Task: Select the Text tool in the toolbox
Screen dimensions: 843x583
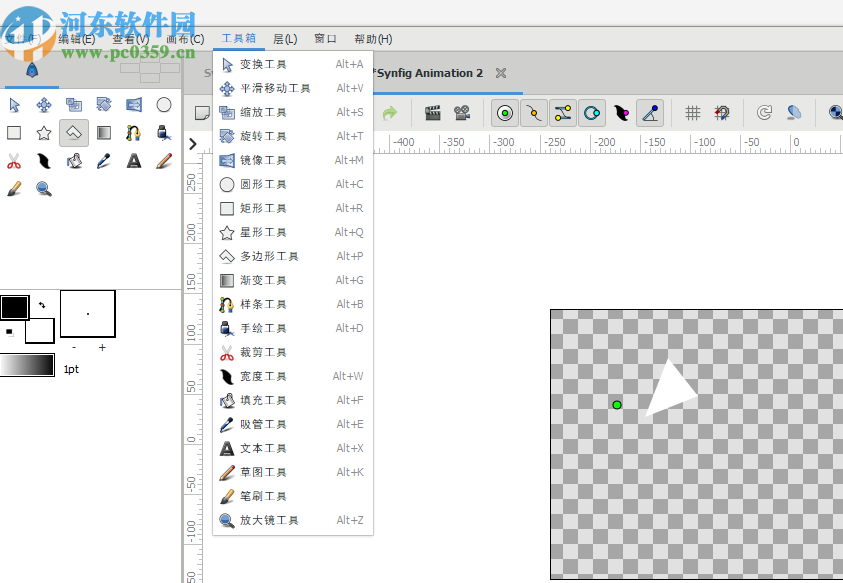Action: point(133,160)
